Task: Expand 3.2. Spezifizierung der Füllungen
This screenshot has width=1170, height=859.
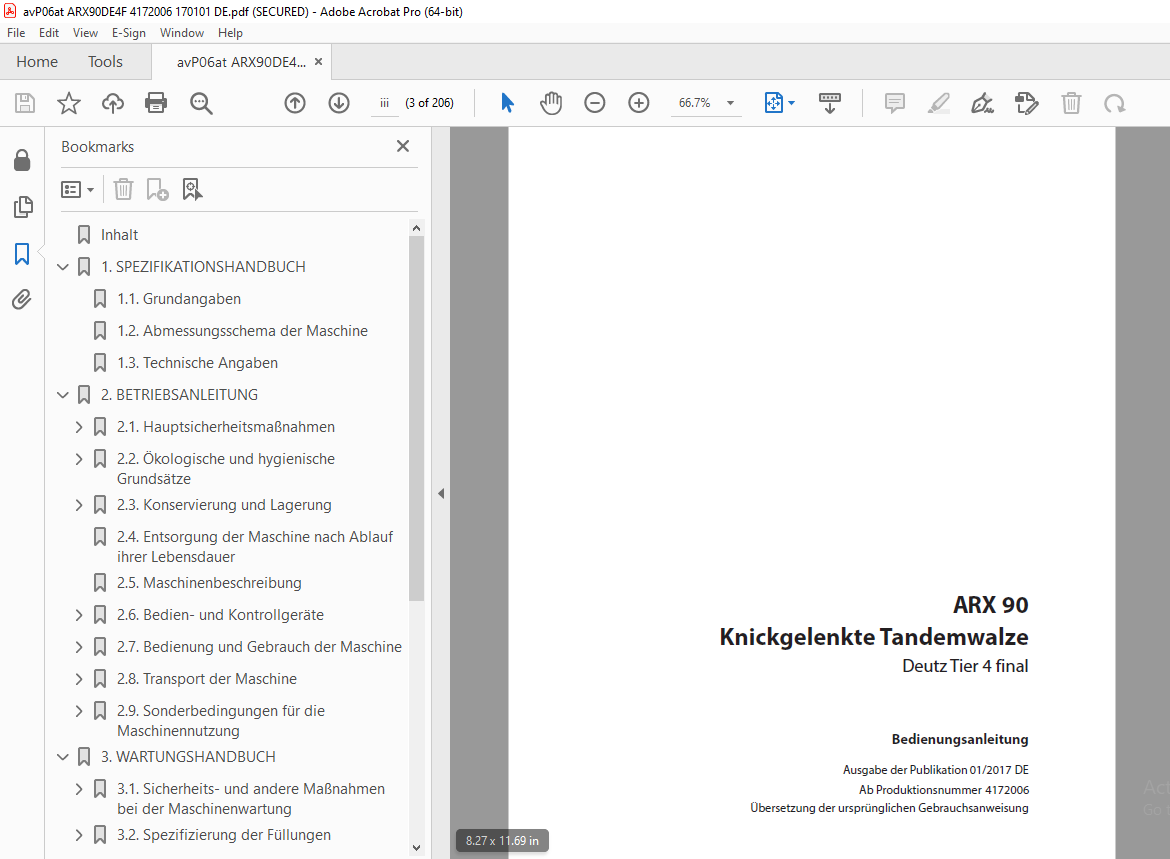Action: 79,835
